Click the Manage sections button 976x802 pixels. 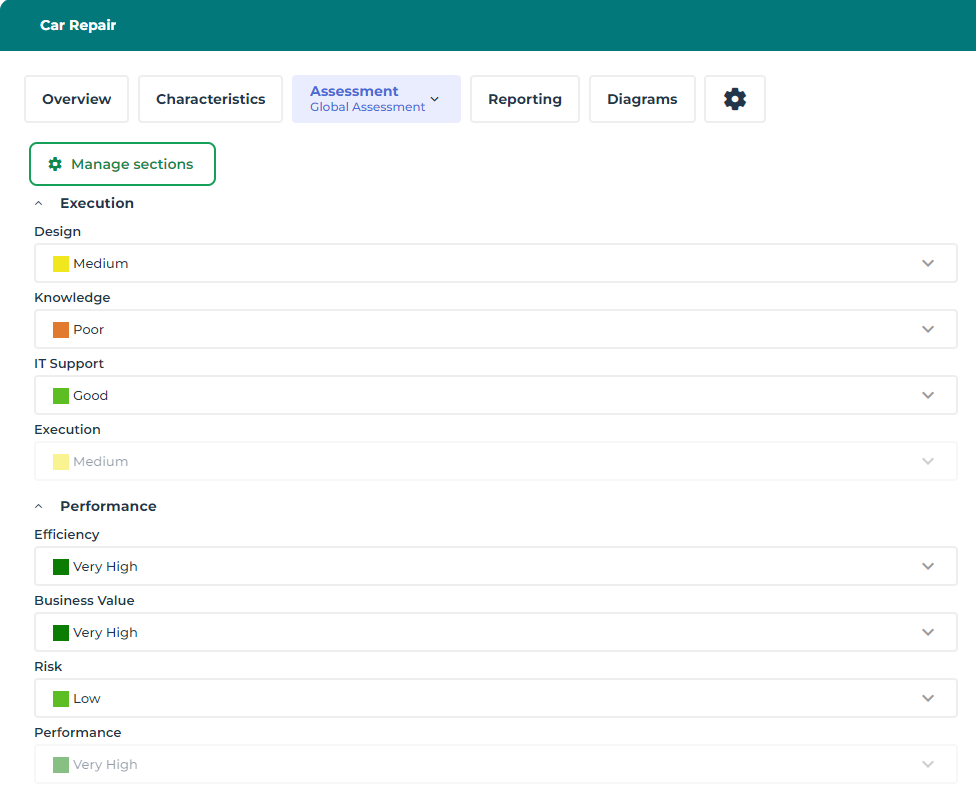point(123,164)
